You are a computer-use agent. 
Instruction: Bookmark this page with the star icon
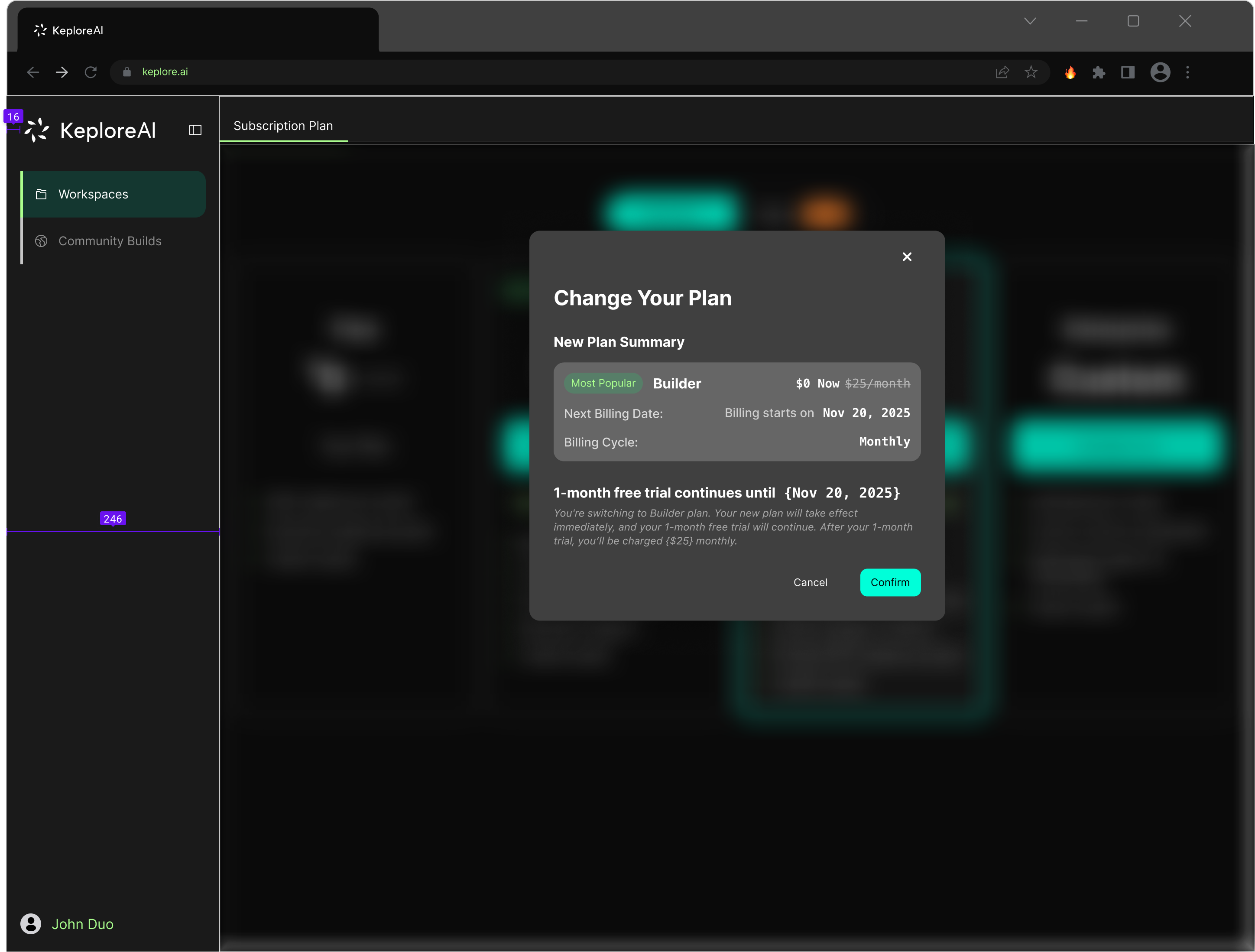click(x=1030, y=72)
